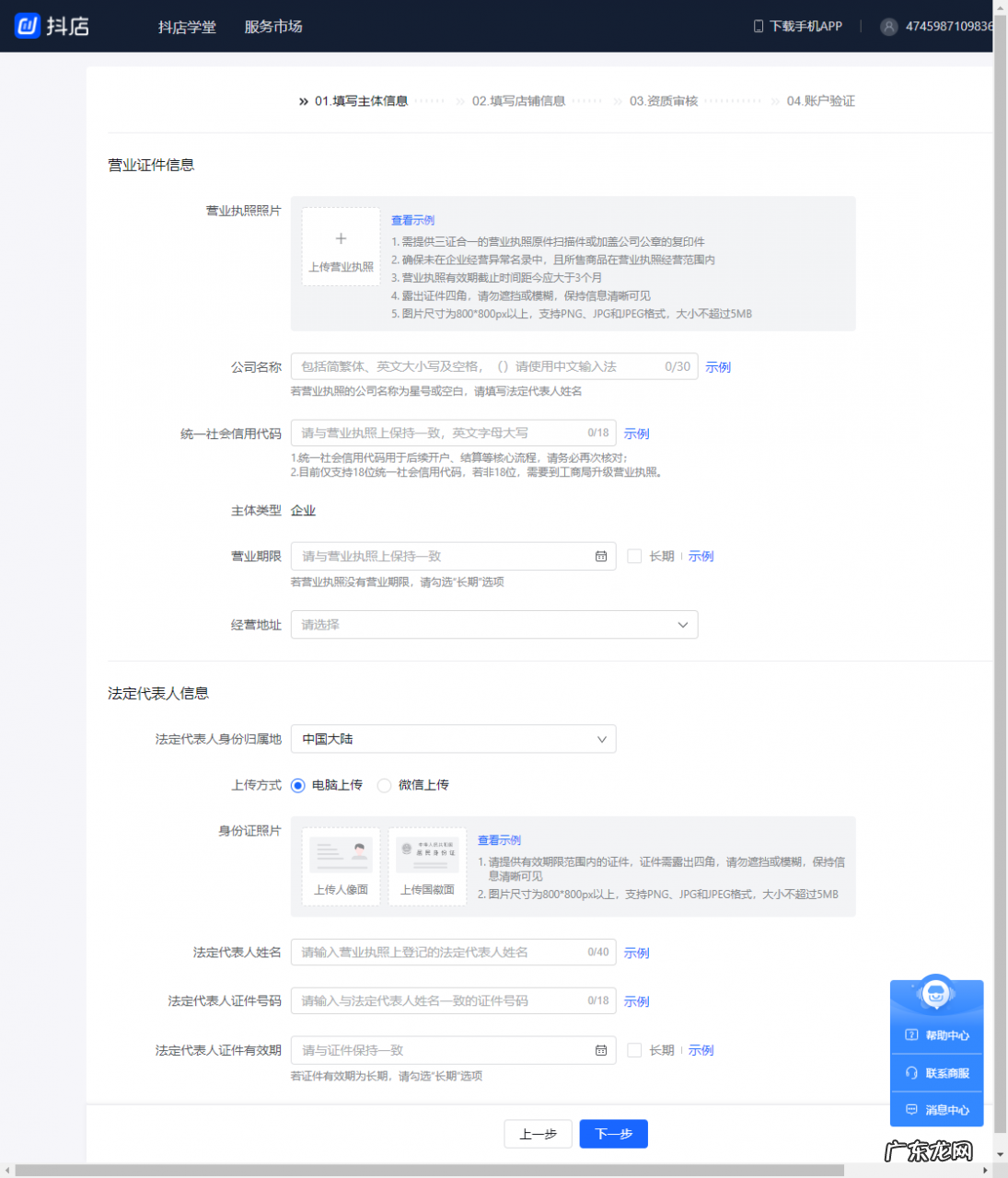Open 消息中心 from the floating panel
Image resolution: width=1008 pixels, height=1178 pixels.
coord(936,1110)
